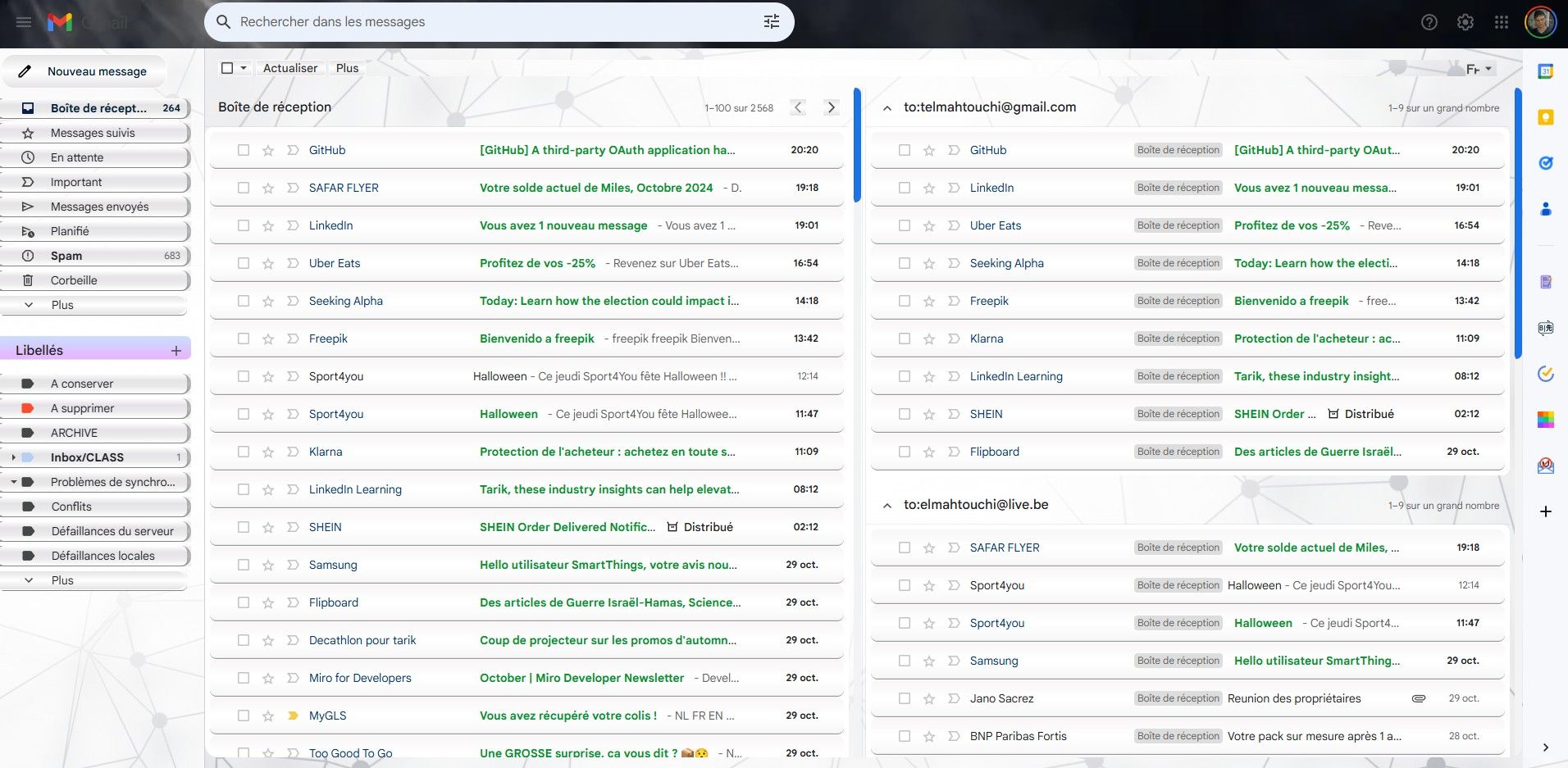Open the select dropdown arrow beside checkbox
Image resolution: width=1568 pixels, height=768 pixels.
pyautogui.click(x=244, y=68)
